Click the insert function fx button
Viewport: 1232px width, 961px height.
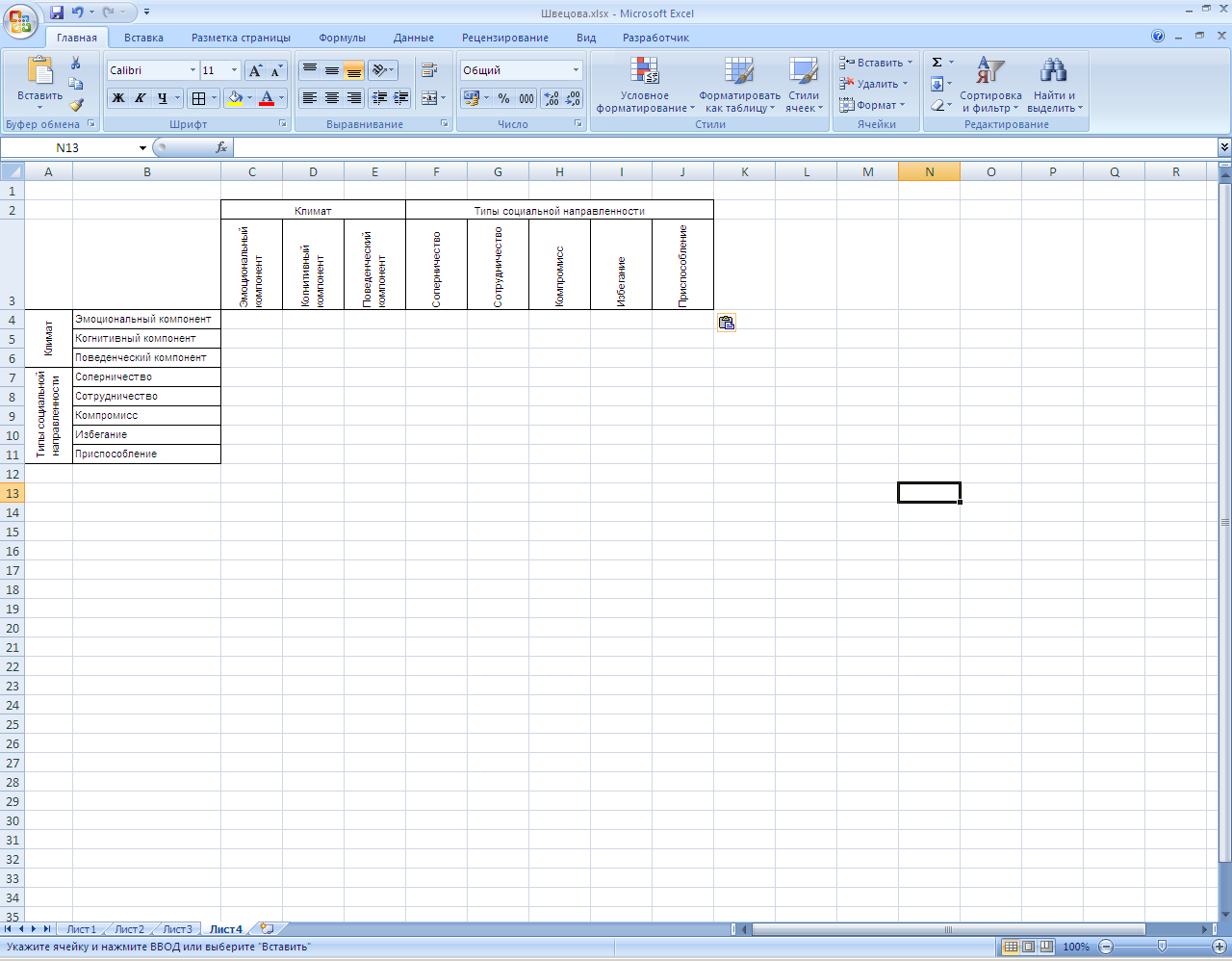click(x=221, y=147)
